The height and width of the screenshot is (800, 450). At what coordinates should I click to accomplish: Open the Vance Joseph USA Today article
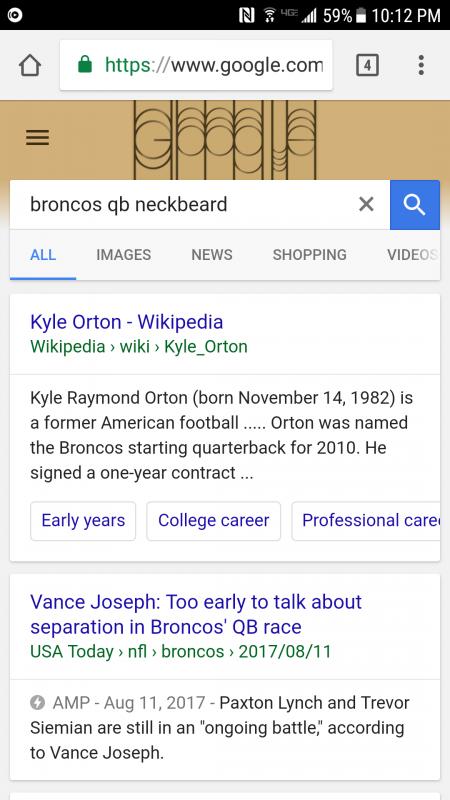click(x=196, y=614)
